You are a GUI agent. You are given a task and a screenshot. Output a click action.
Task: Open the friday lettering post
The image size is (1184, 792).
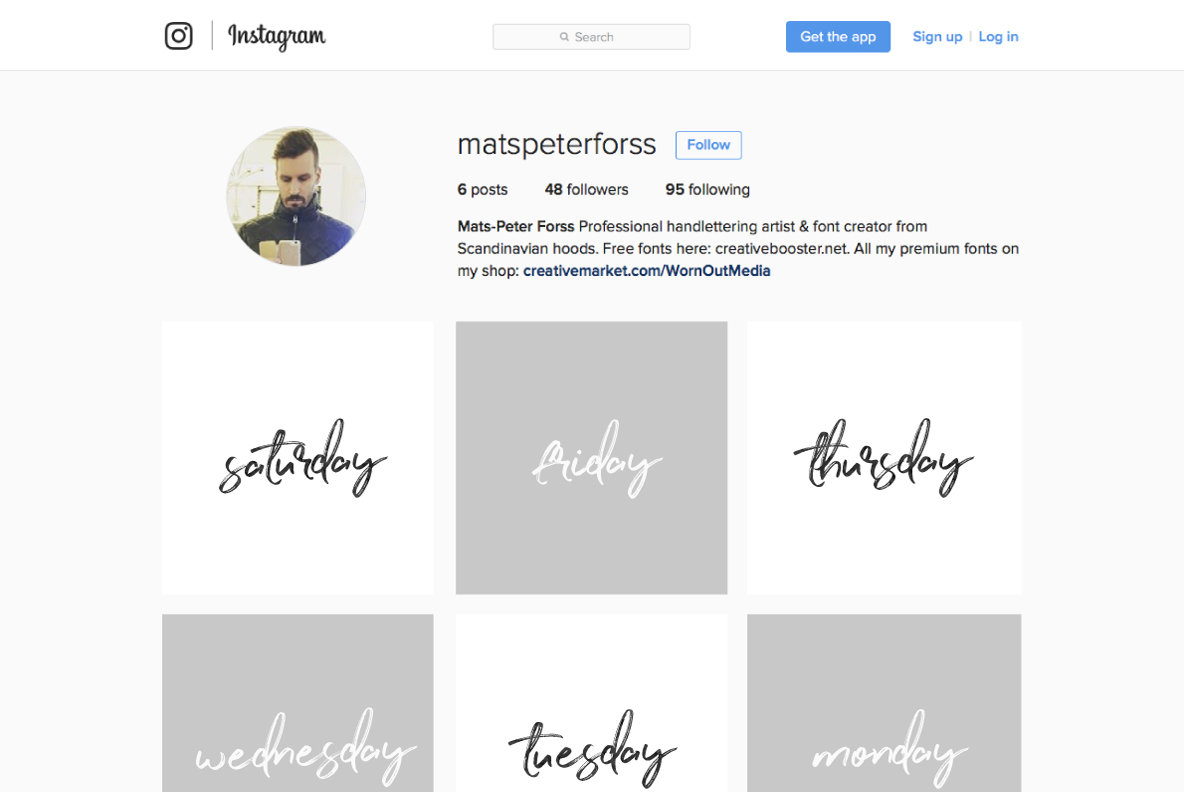tap(591, 458)
